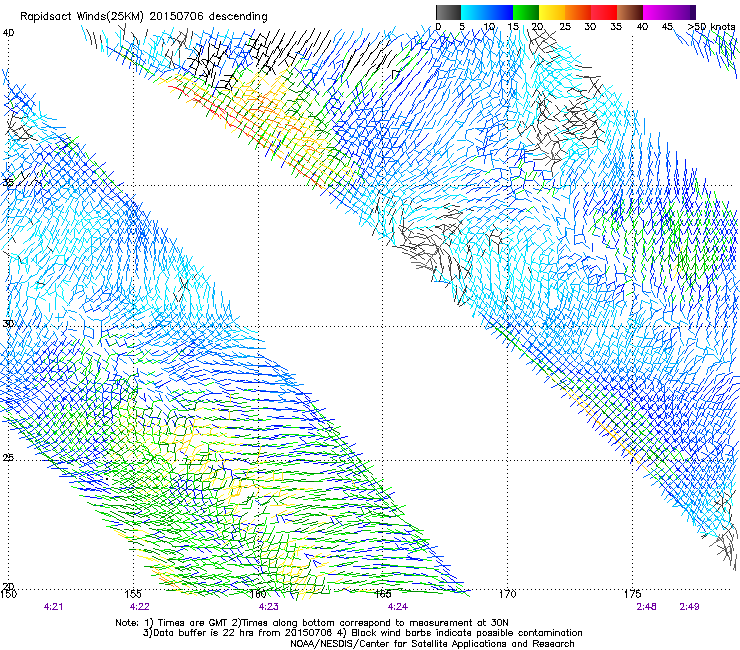Click the purple '4:21' time label

[53, 607]
